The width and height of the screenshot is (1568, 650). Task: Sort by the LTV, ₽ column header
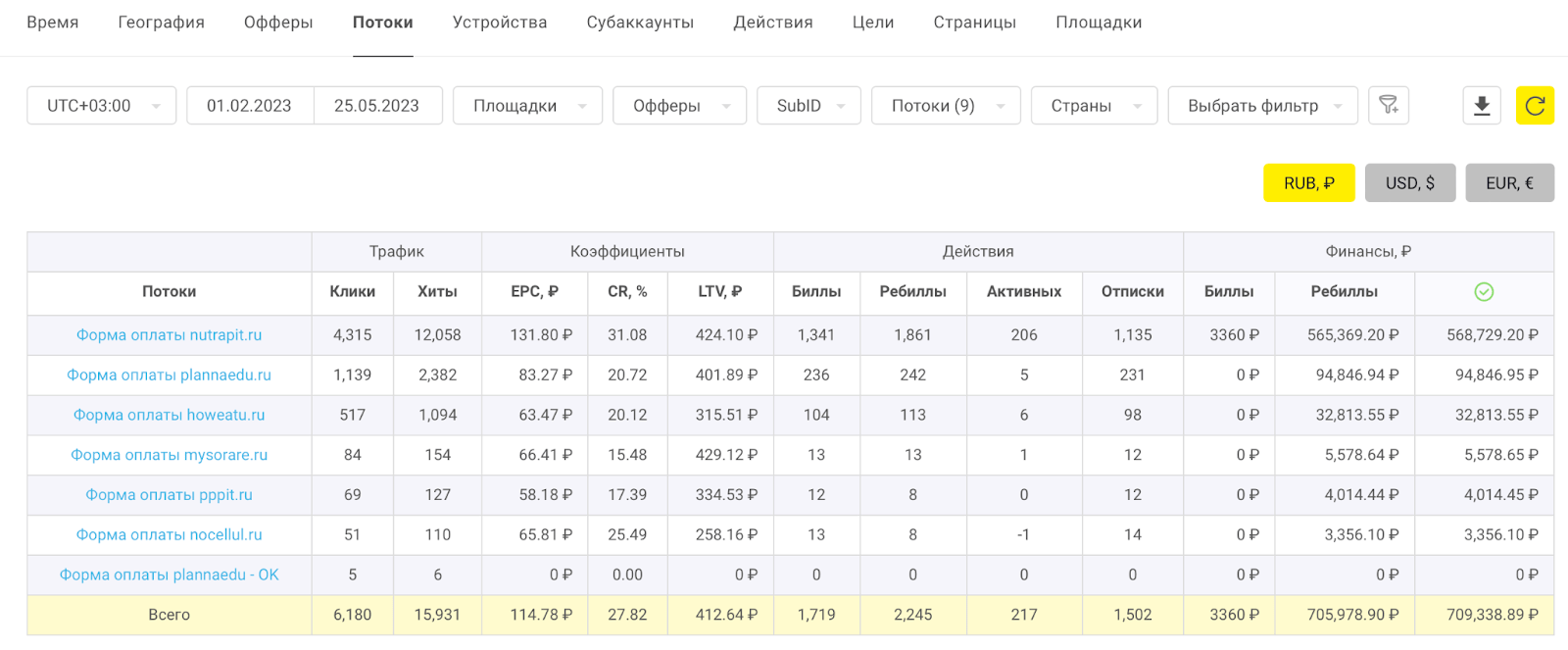(720, 291)
